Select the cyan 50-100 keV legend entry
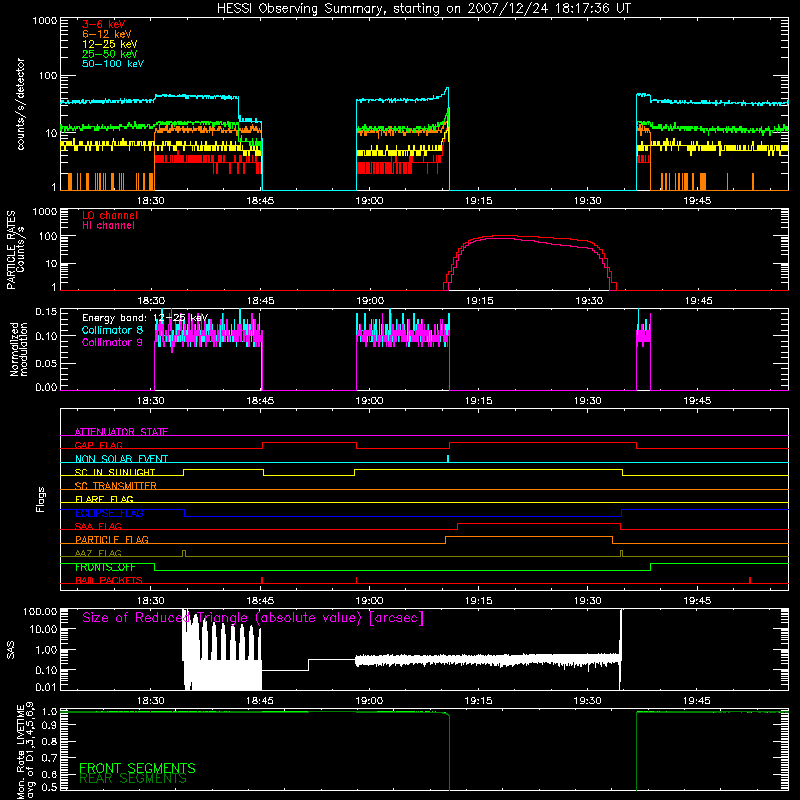Viewport: 800px width, 800px height. click(113, 64)
